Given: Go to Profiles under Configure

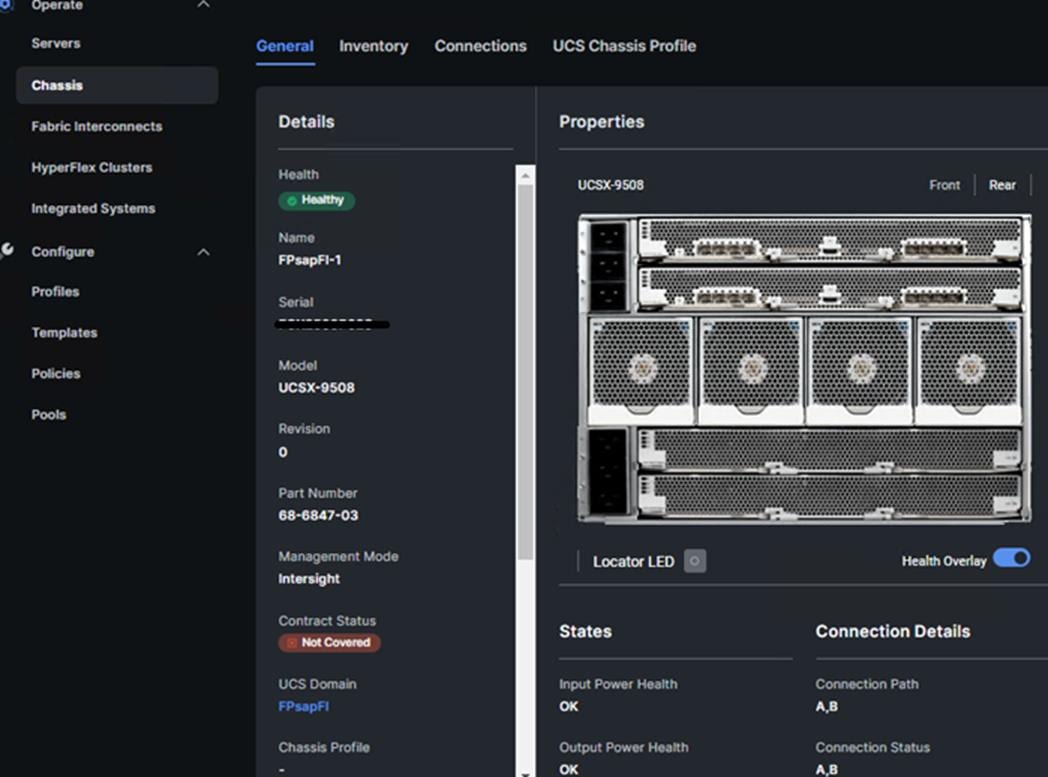Looking at the screenshot, I should 55,291.
